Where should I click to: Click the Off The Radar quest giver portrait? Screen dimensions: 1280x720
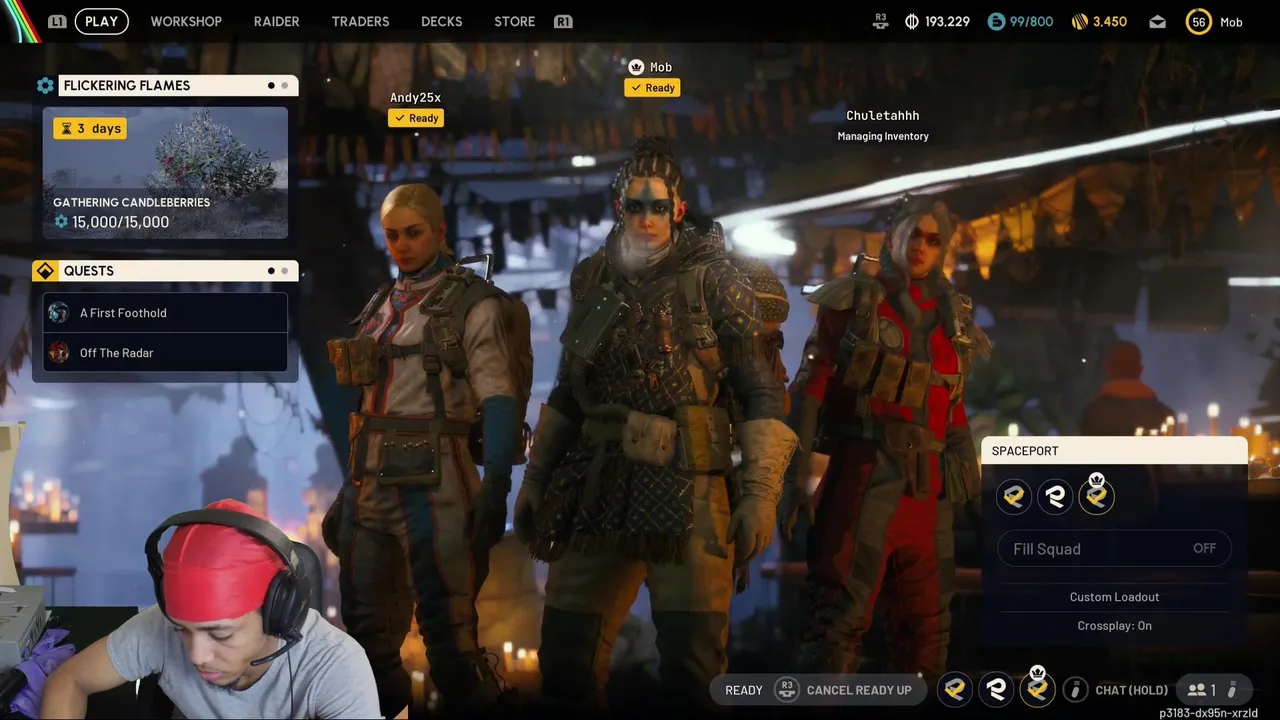coord(59,352)
